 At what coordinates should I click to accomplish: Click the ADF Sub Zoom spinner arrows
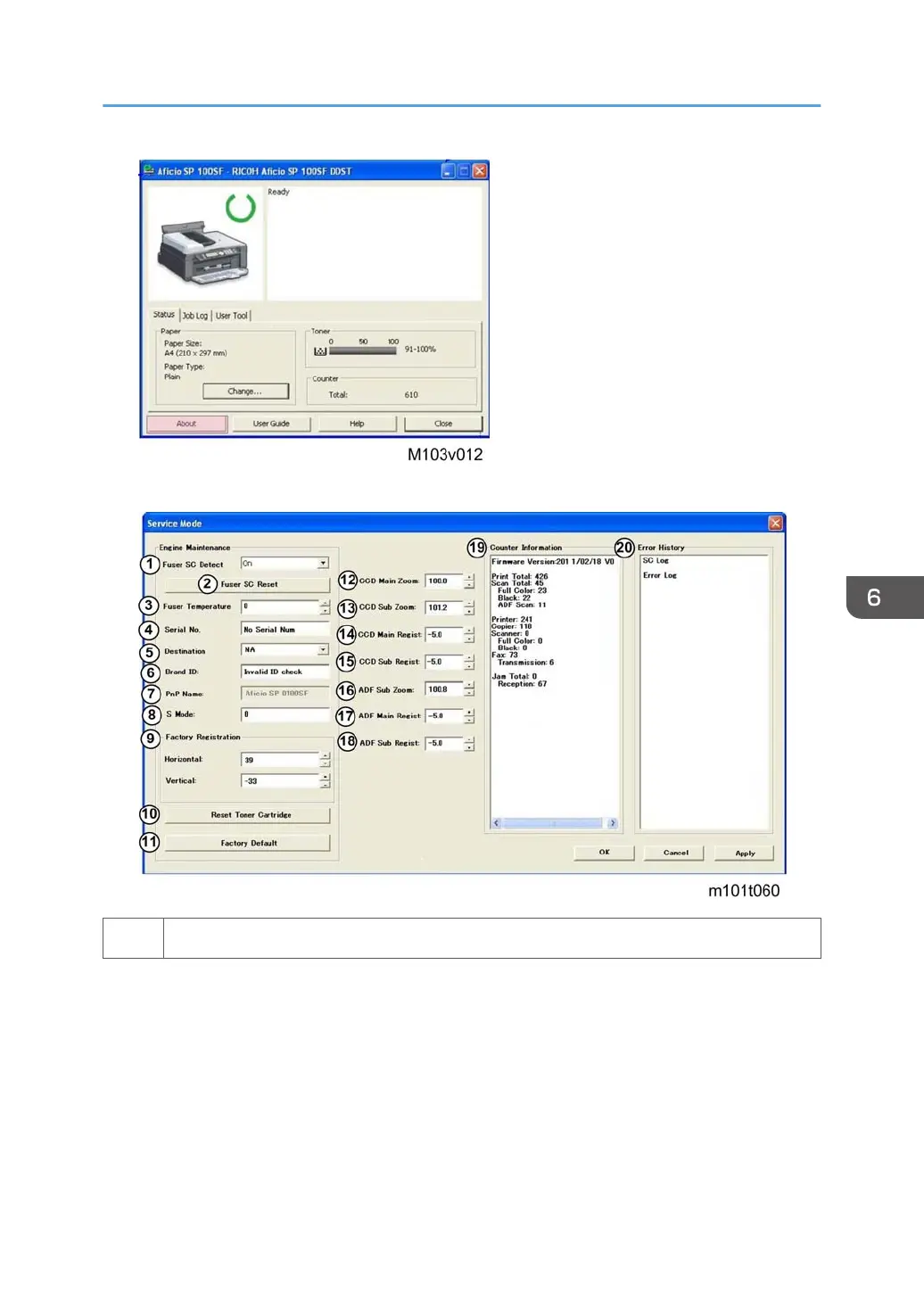[469, 689]
